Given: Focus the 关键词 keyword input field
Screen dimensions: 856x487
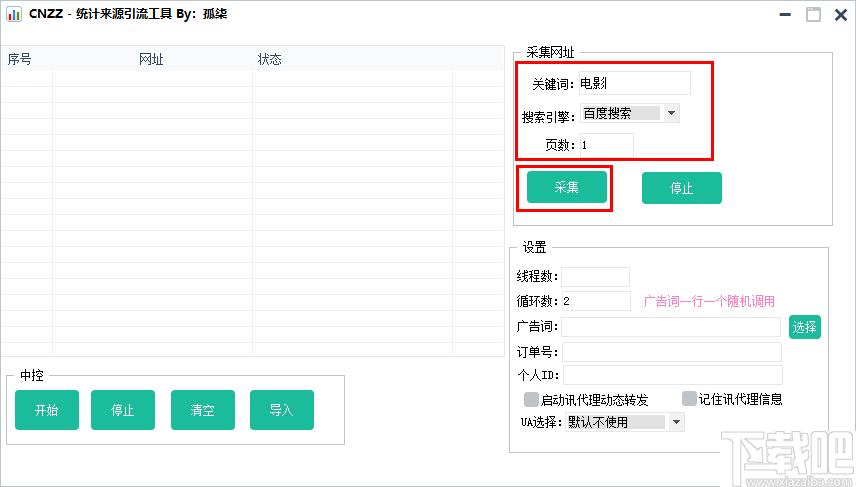Looking at the screenshot, I should click(x=634, y=83).
